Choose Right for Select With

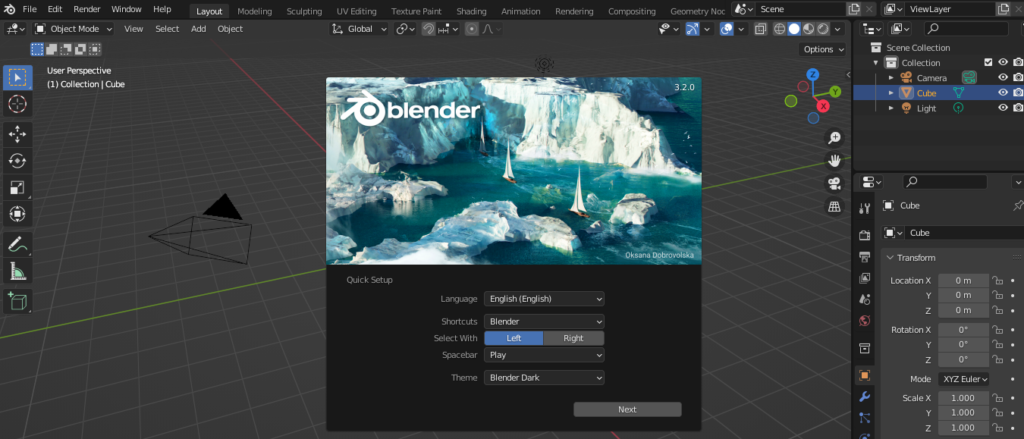(573, 338)
